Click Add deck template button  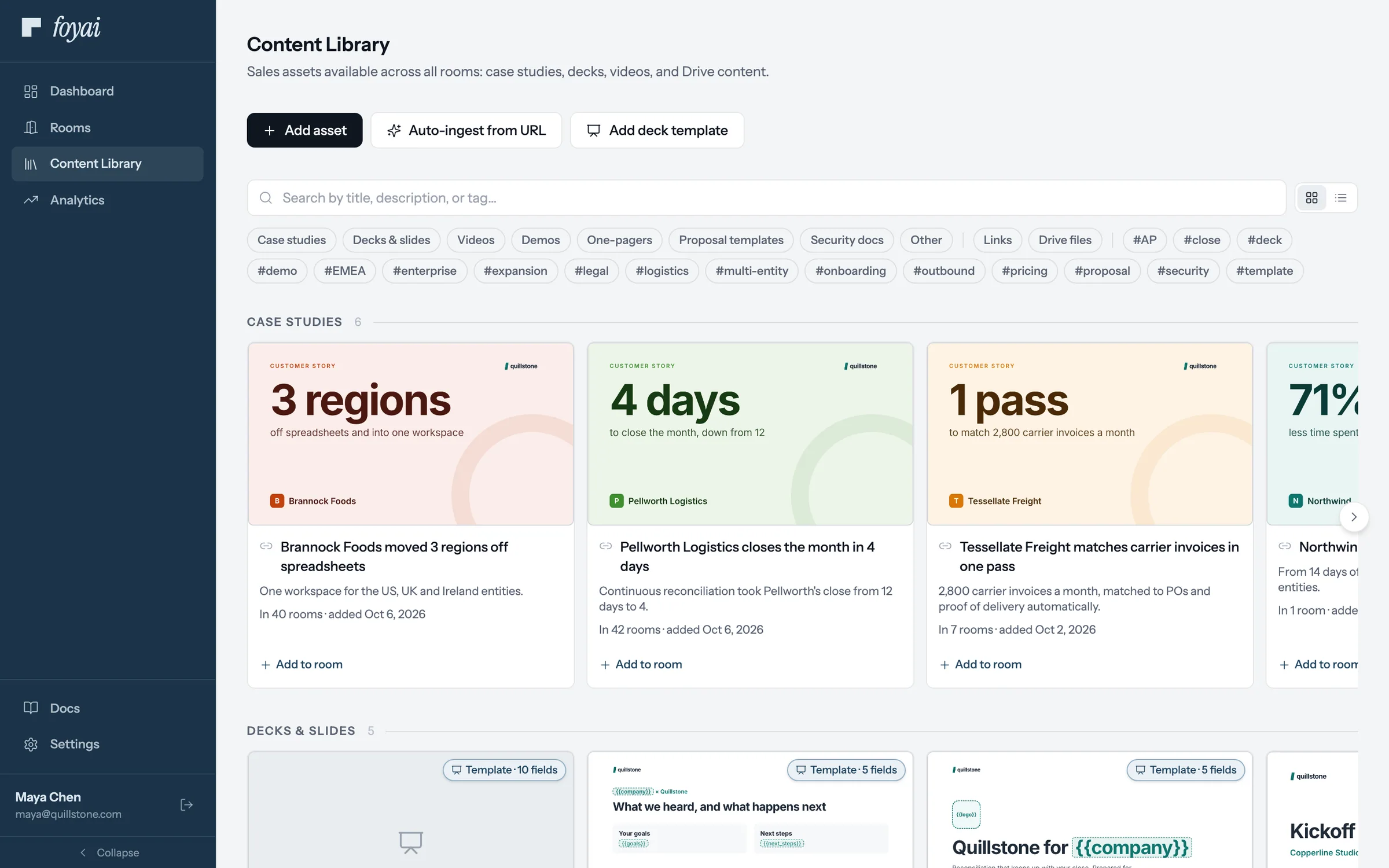pyautogui.click(x=657, y=130)
